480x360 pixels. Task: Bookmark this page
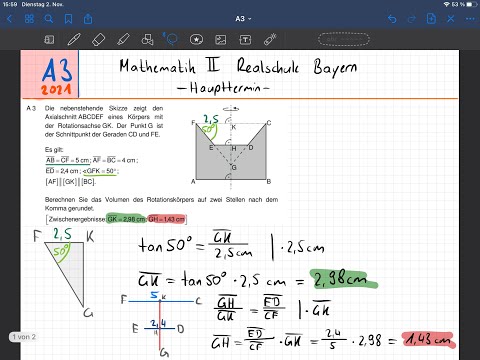68,19
